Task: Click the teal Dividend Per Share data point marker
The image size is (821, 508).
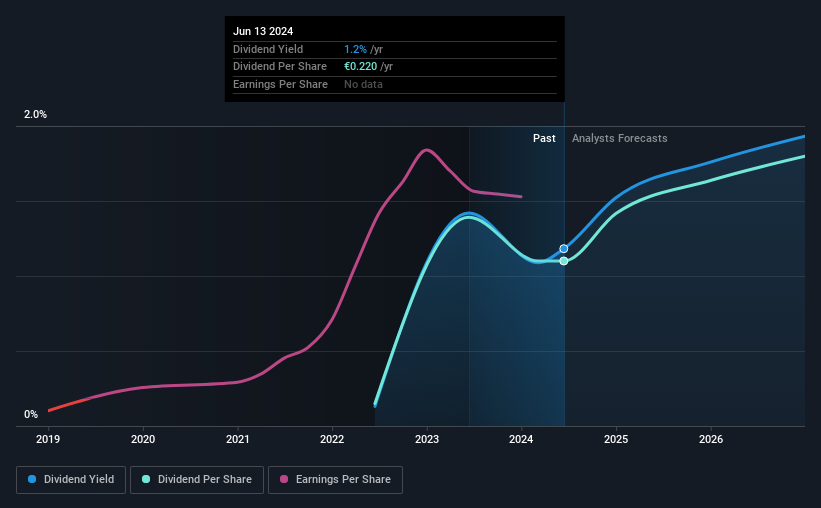Action: click(564, 261)
